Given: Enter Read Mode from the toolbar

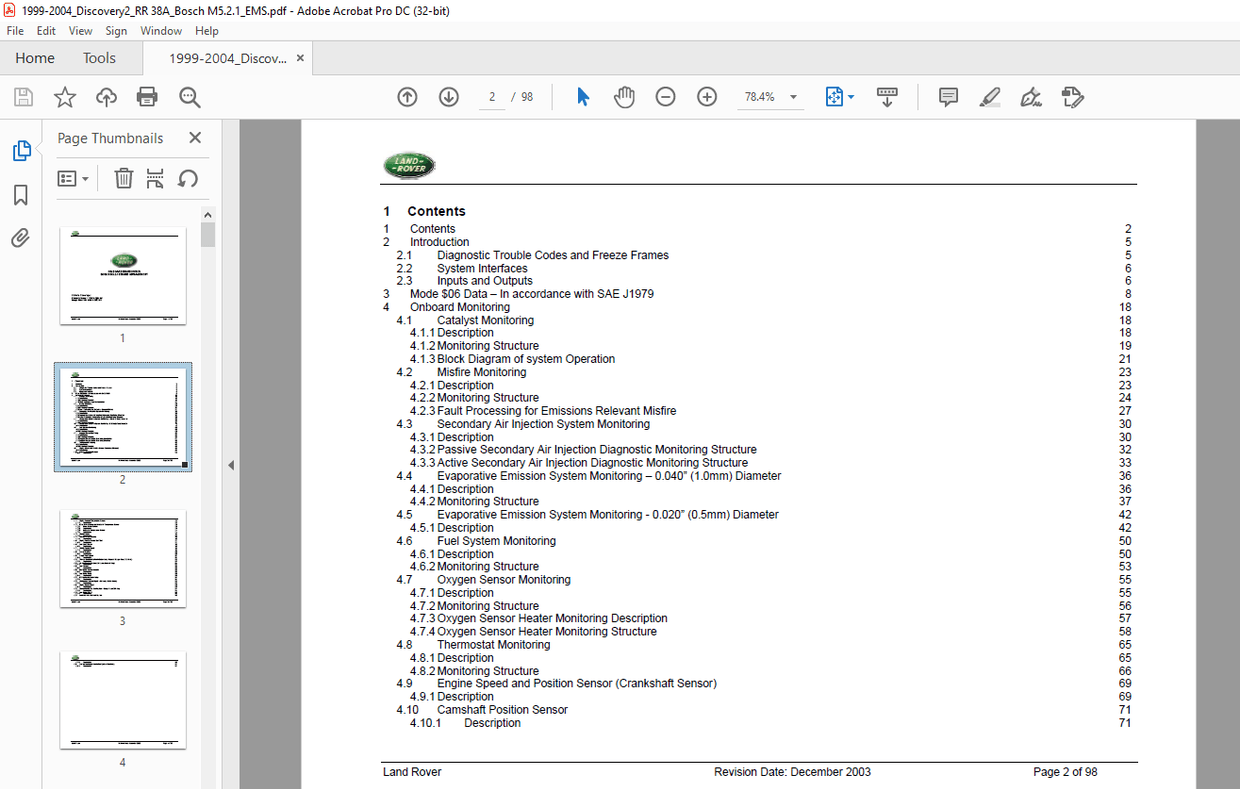Looking at the screenshot, I should point(887,97).
